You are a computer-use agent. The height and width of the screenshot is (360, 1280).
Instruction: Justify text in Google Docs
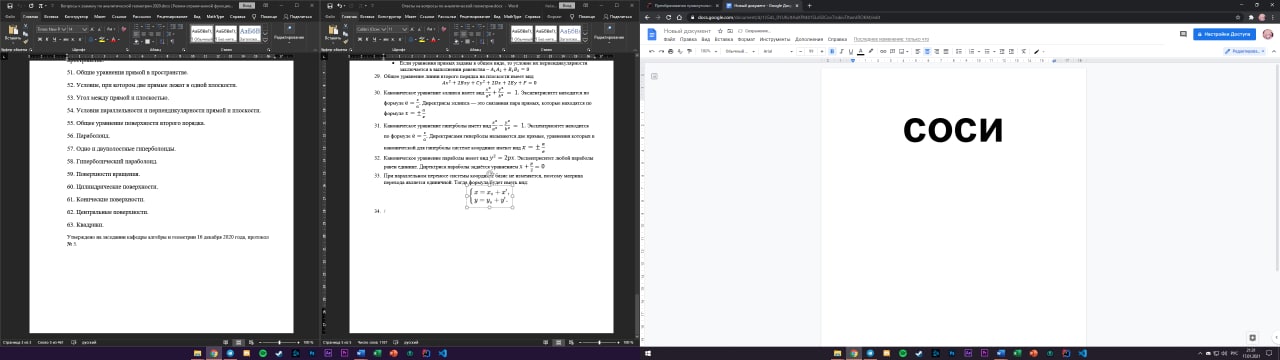click(946, 51)
